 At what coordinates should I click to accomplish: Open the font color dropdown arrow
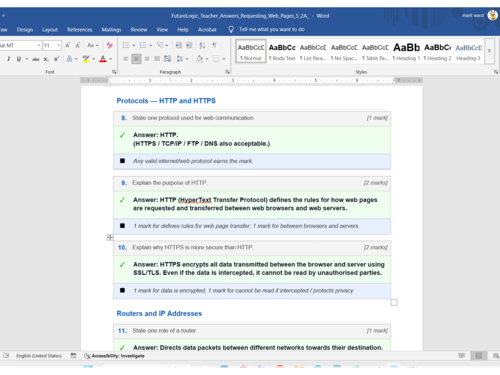[111, 59]
